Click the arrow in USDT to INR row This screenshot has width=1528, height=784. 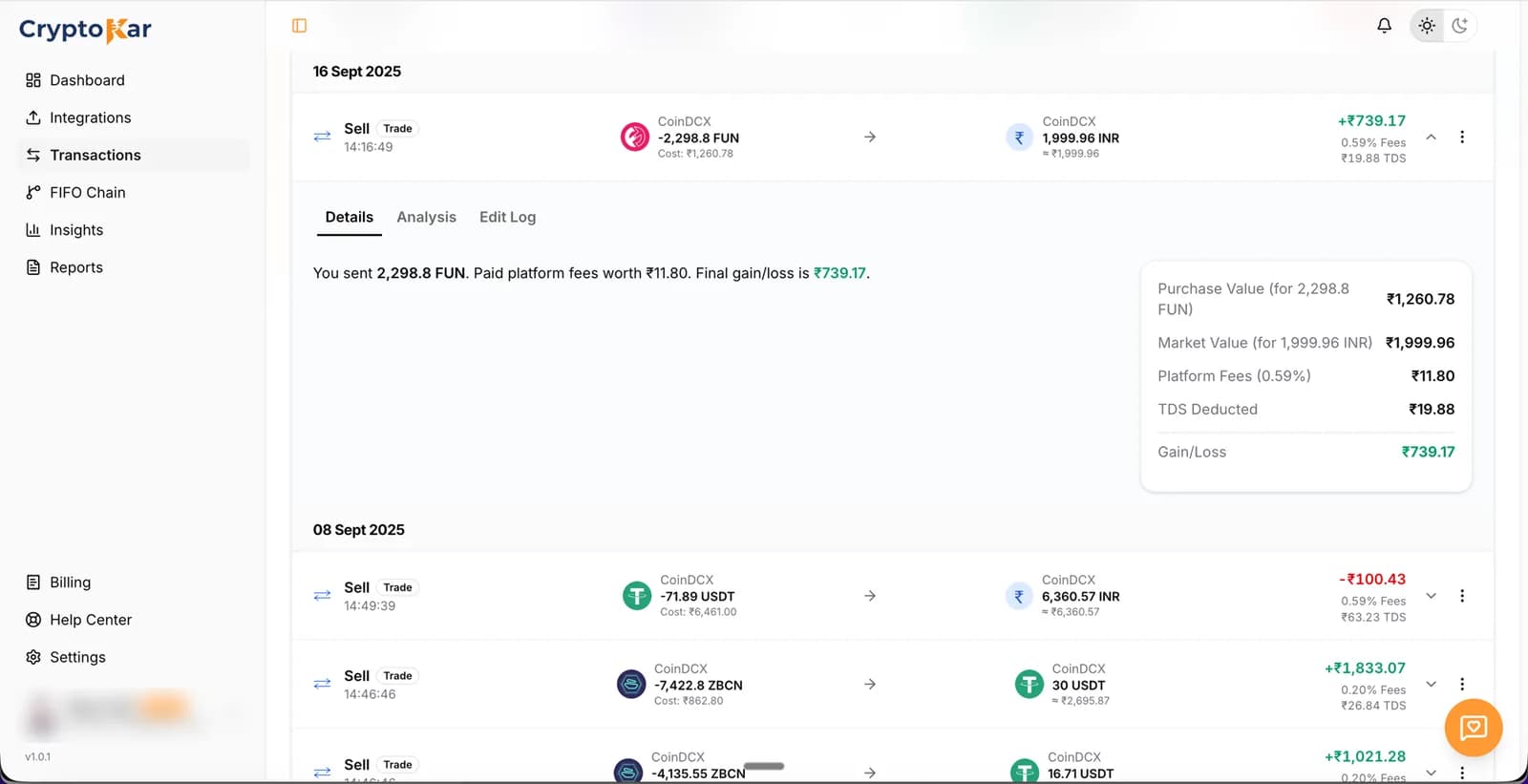(870, 596)
